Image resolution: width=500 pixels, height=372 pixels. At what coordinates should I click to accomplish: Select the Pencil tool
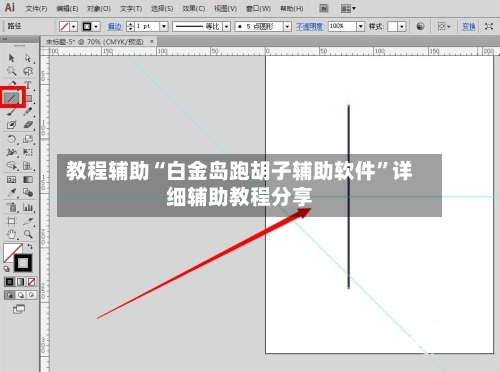(x=28, y=112)
